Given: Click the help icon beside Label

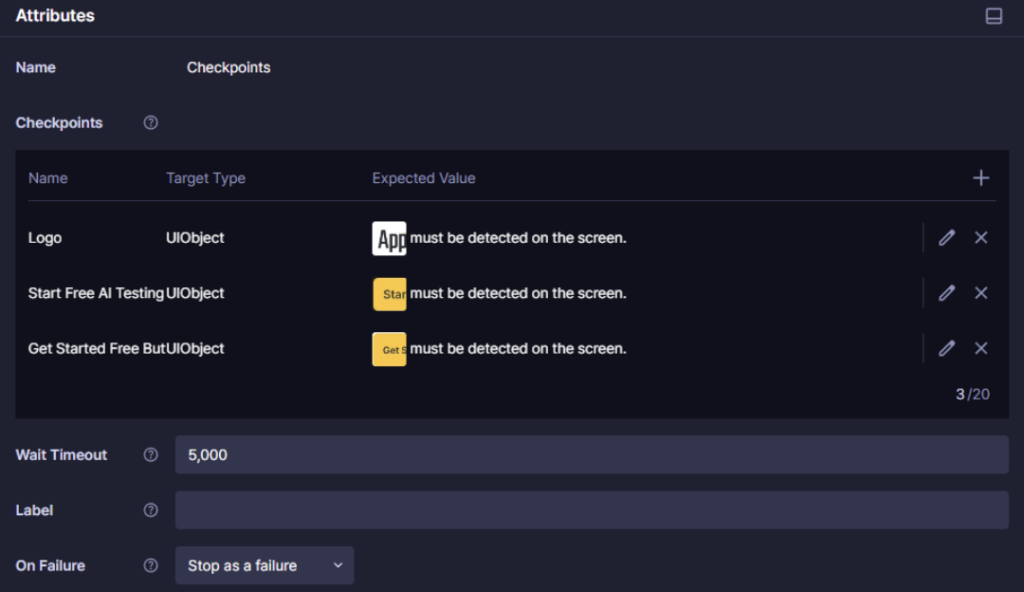Looking at the screenshot, I should pos(151,510).
